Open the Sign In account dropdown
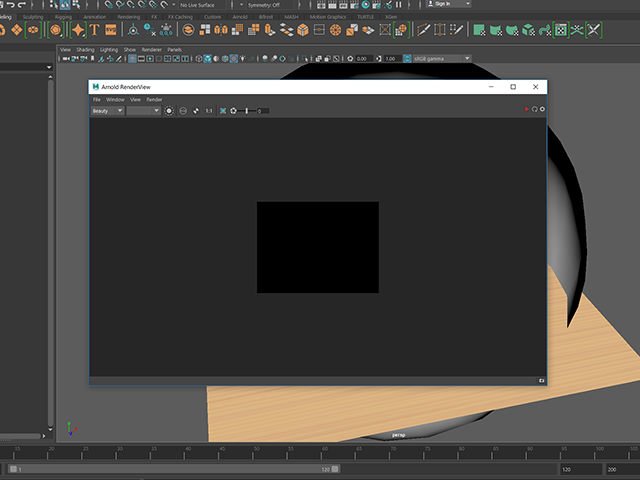The height and width of the screenshot is (480, 640). pos(448,4)
